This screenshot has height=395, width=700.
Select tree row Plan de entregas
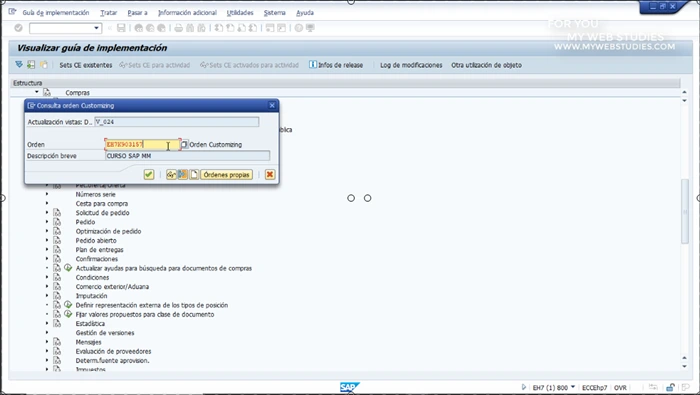99,249
